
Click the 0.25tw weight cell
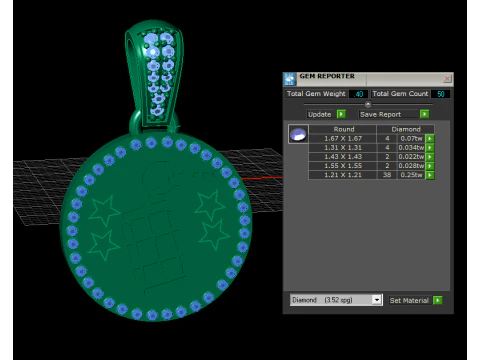(x=411, y=175)
